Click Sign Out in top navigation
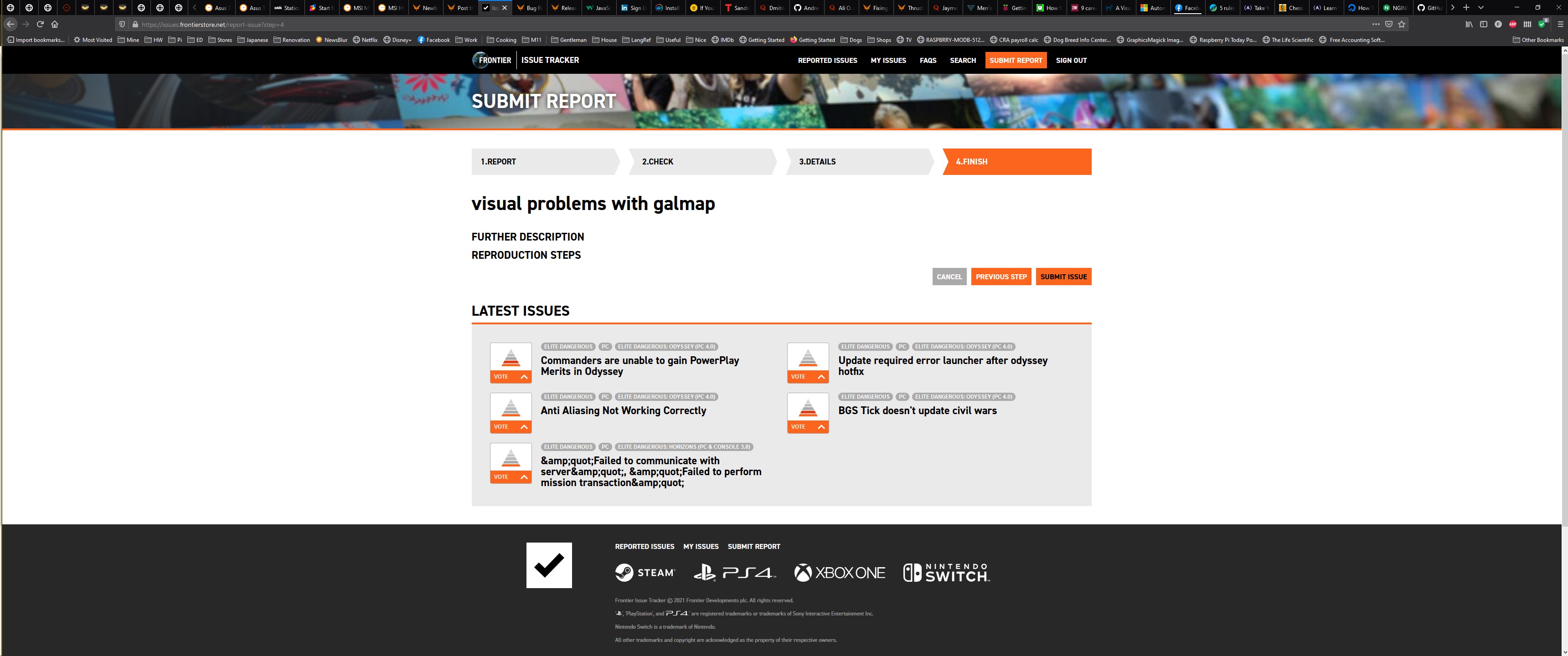 point(1071,60)
